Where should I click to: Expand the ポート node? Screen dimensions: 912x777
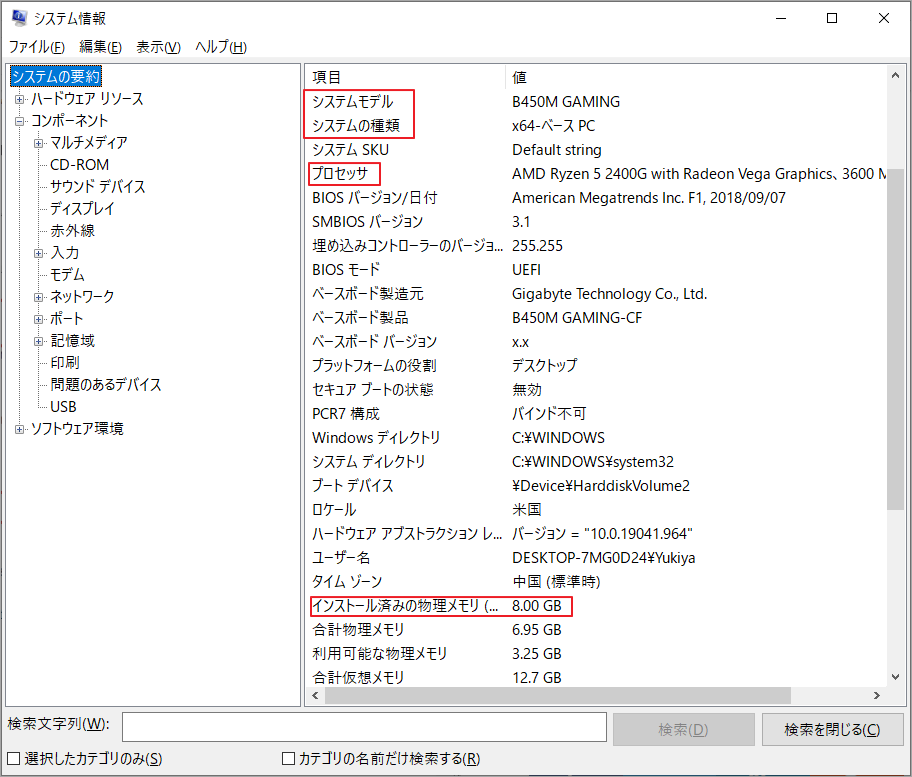coord(38,319)
